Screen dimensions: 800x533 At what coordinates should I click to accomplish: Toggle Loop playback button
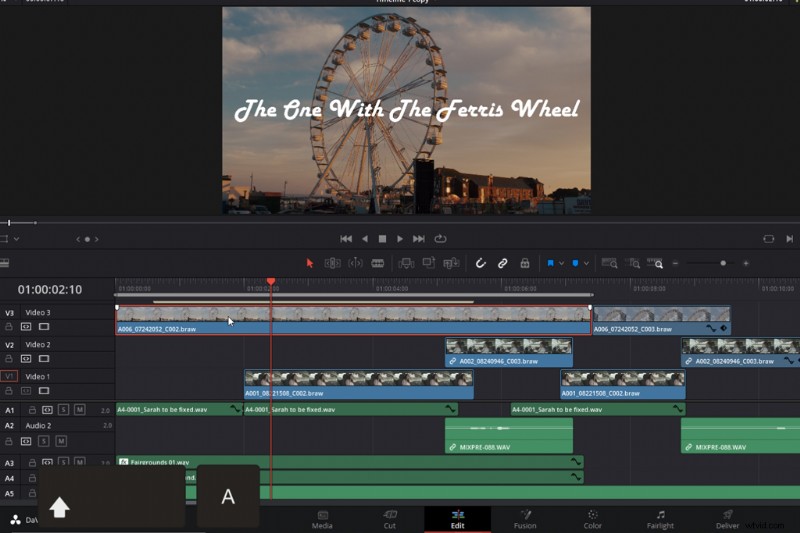tap(440, 239)
